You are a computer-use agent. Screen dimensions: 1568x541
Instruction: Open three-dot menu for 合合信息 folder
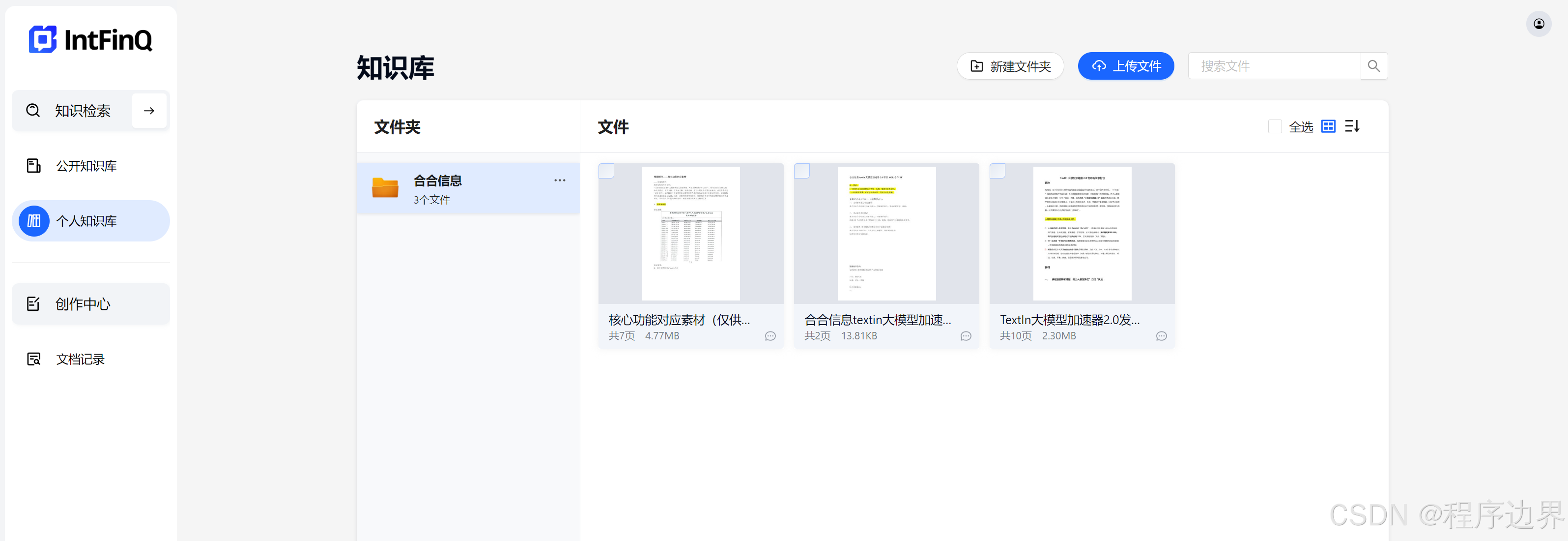pyautogui.click(x=559, y=180)
